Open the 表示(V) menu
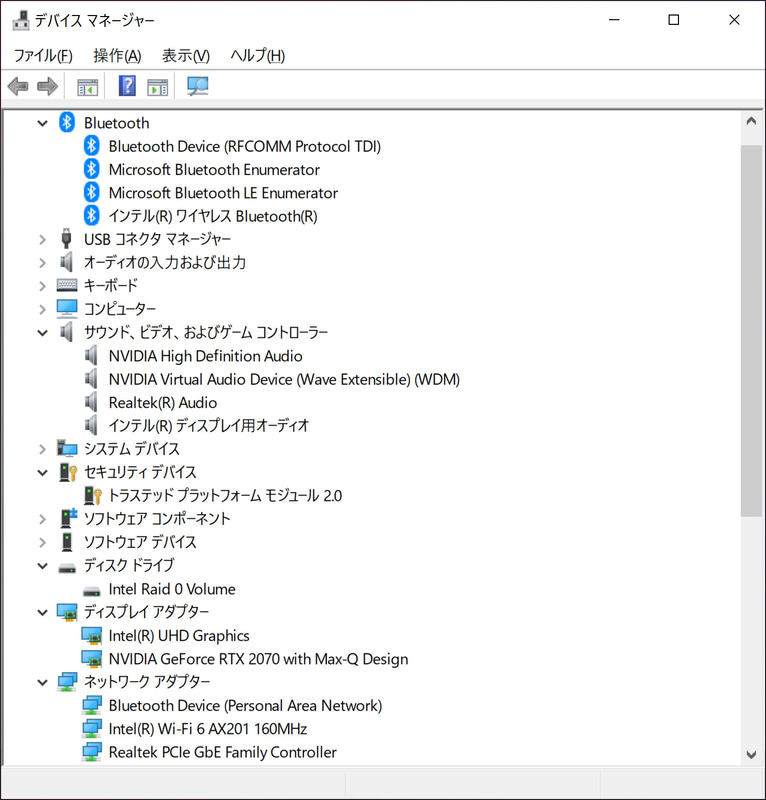Viewport: 766px width, 800px height. click(x=186, y=55)
